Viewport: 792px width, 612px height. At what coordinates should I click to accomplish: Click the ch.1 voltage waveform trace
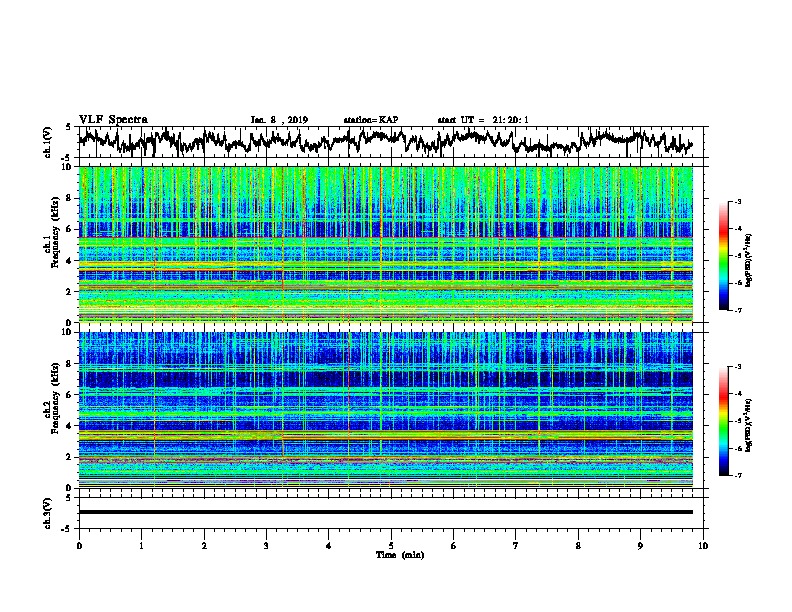point(385,141)
